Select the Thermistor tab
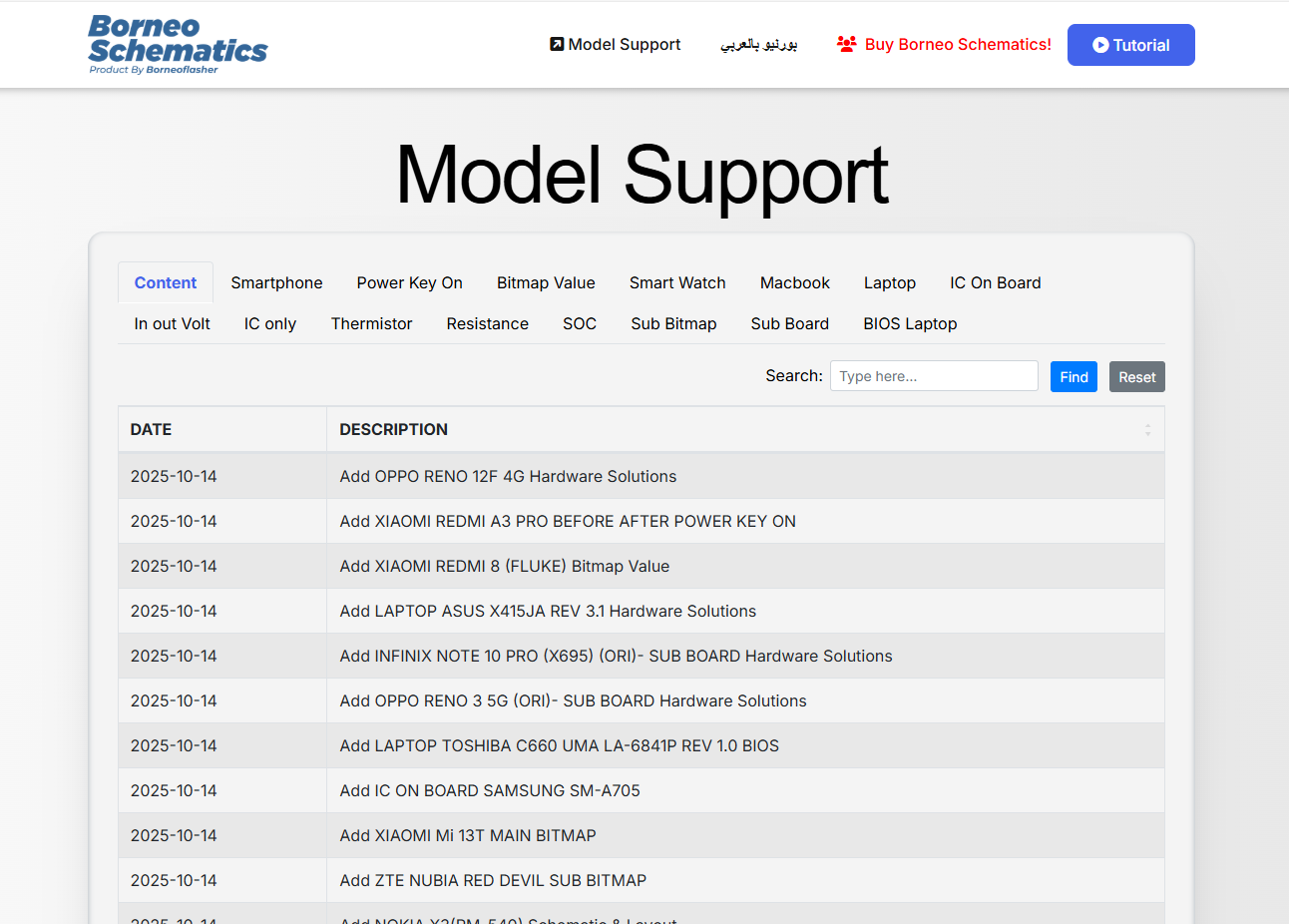 click(x=371, y=323)
